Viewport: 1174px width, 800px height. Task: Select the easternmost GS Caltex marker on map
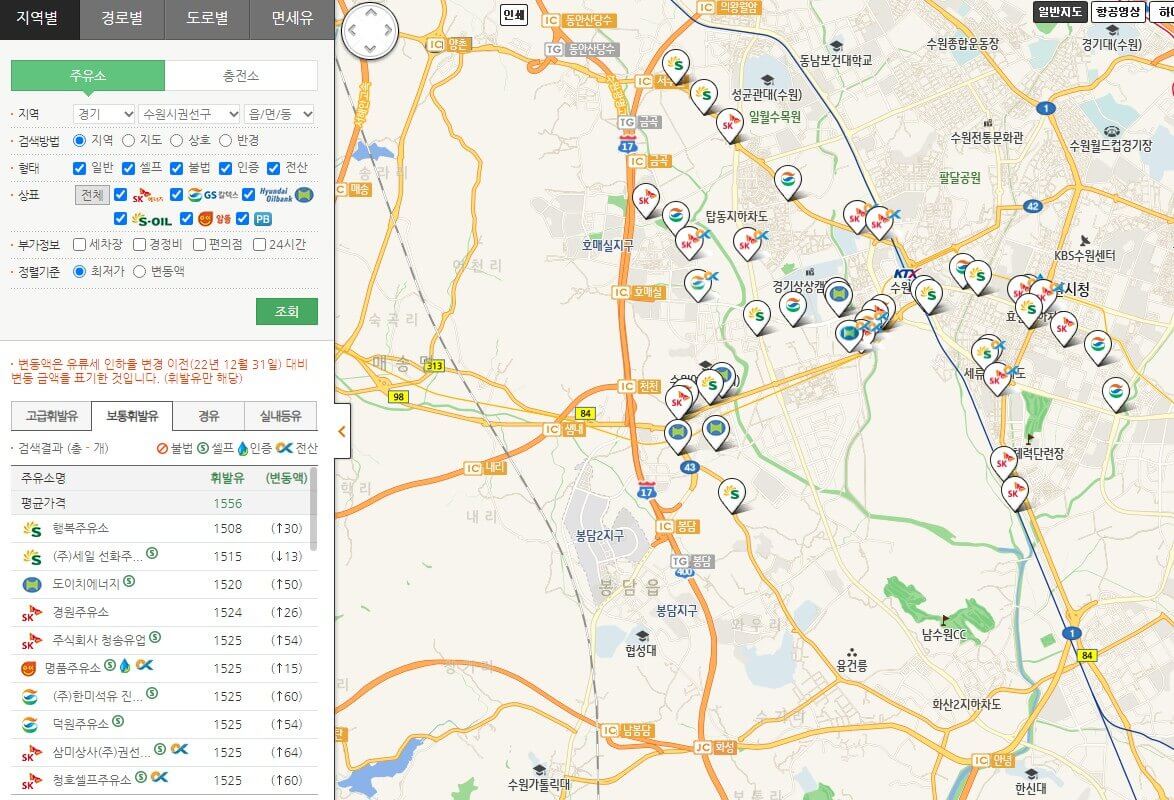tap(1116, 394)
